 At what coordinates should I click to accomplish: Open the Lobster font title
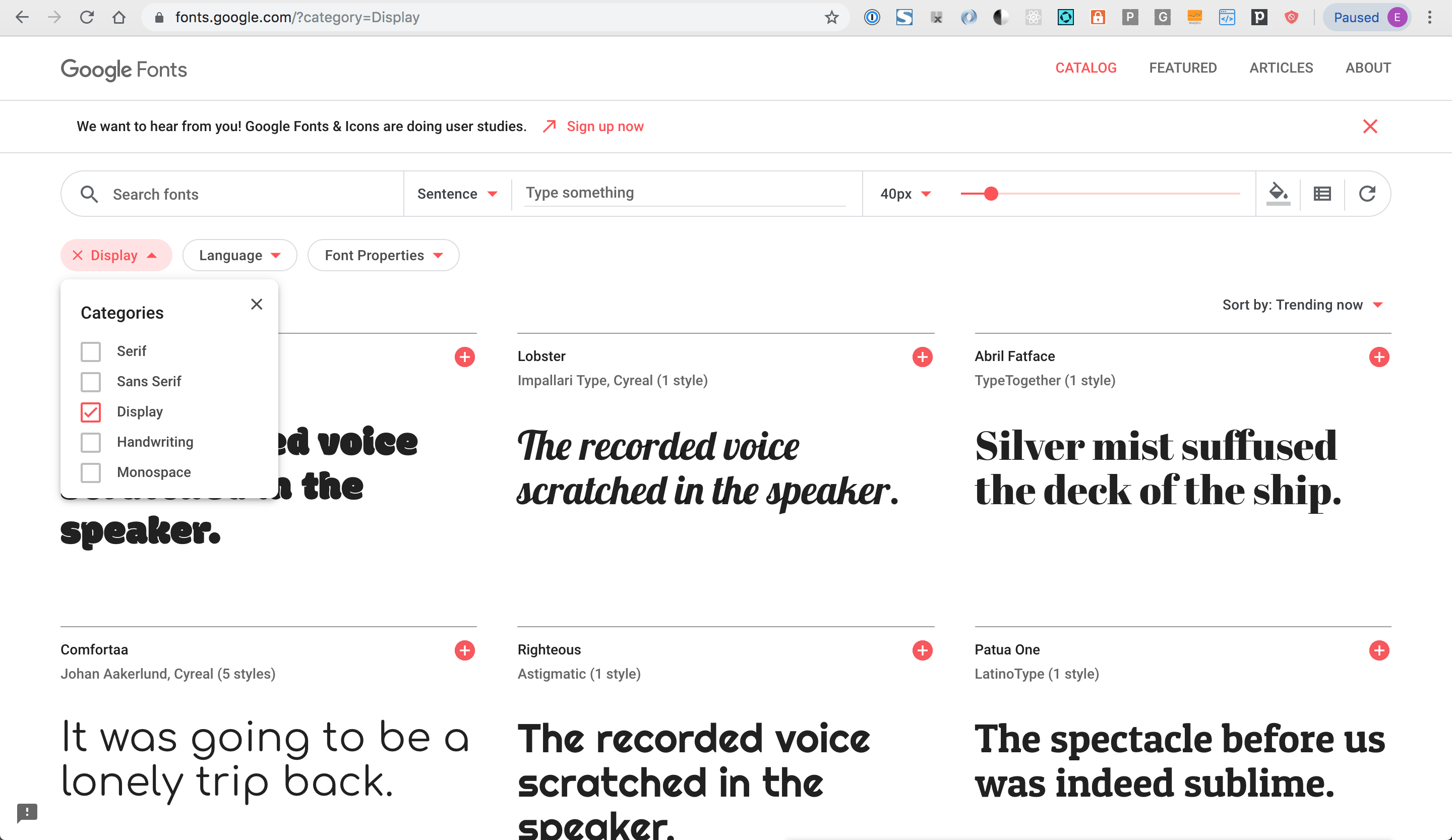[x=541, y=356]
